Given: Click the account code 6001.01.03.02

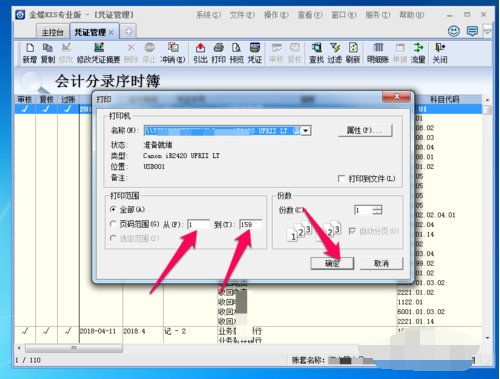Looking at the screenshot, I should click(x=421, y=312).
